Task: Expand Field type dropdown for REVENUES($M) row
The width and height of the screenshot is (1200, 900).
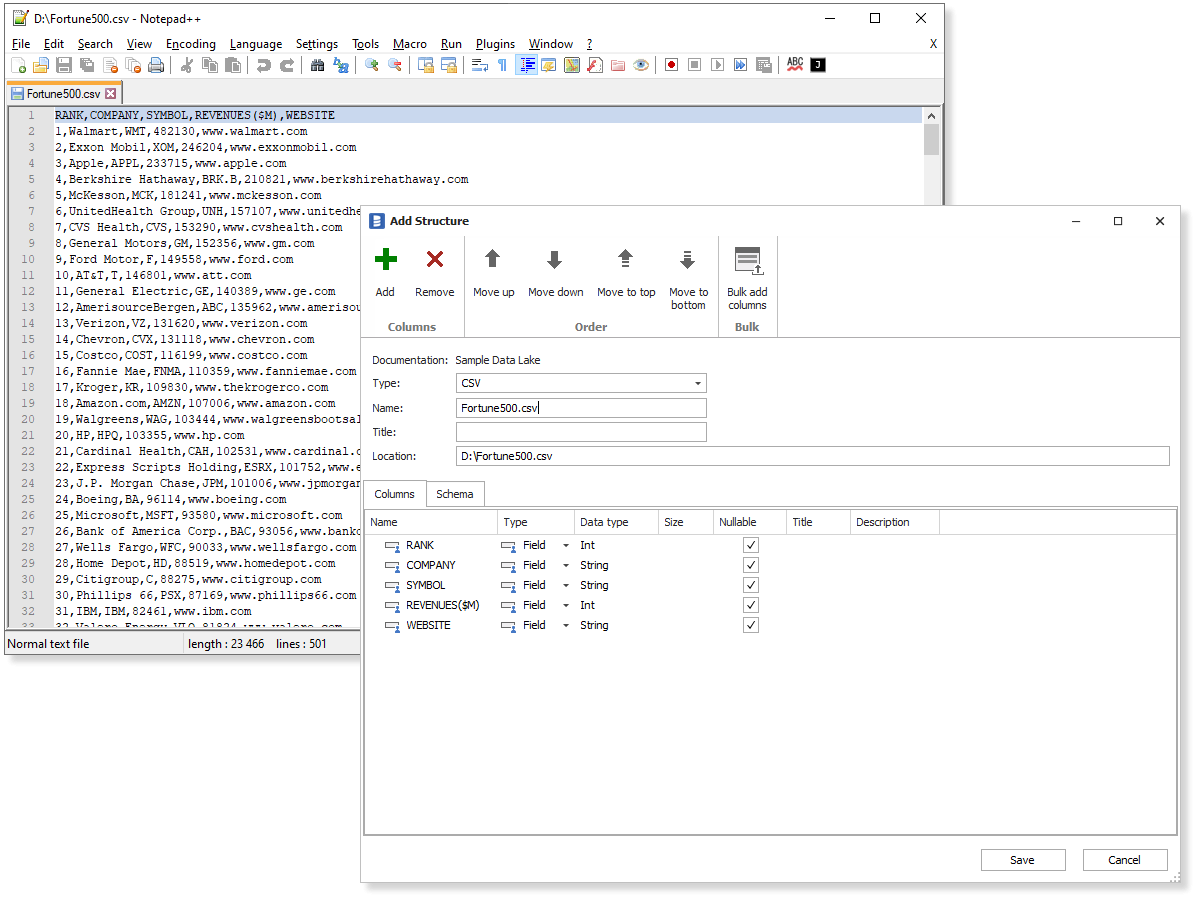Action: [x=566, y=606]
